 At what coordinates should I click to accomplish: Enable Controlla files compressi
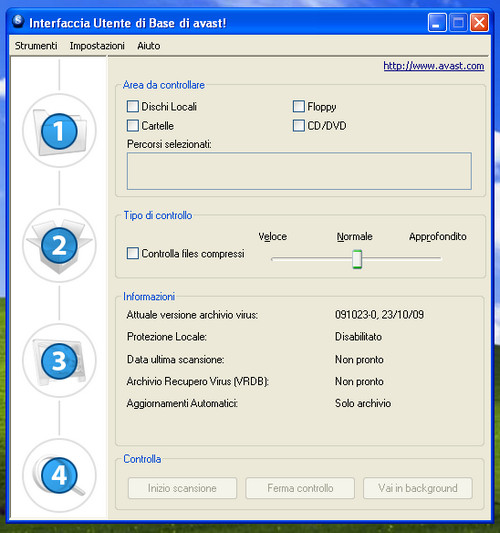tap(133, 253)
